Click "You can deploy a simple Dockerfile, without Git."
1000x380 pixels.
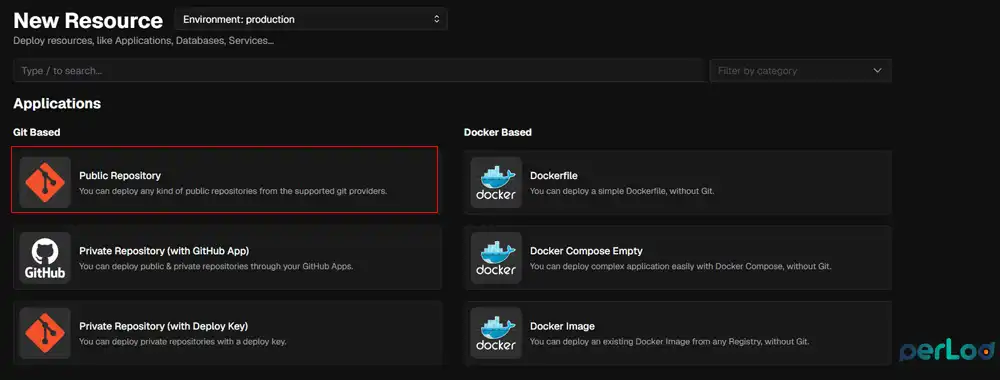click(622, 191)
